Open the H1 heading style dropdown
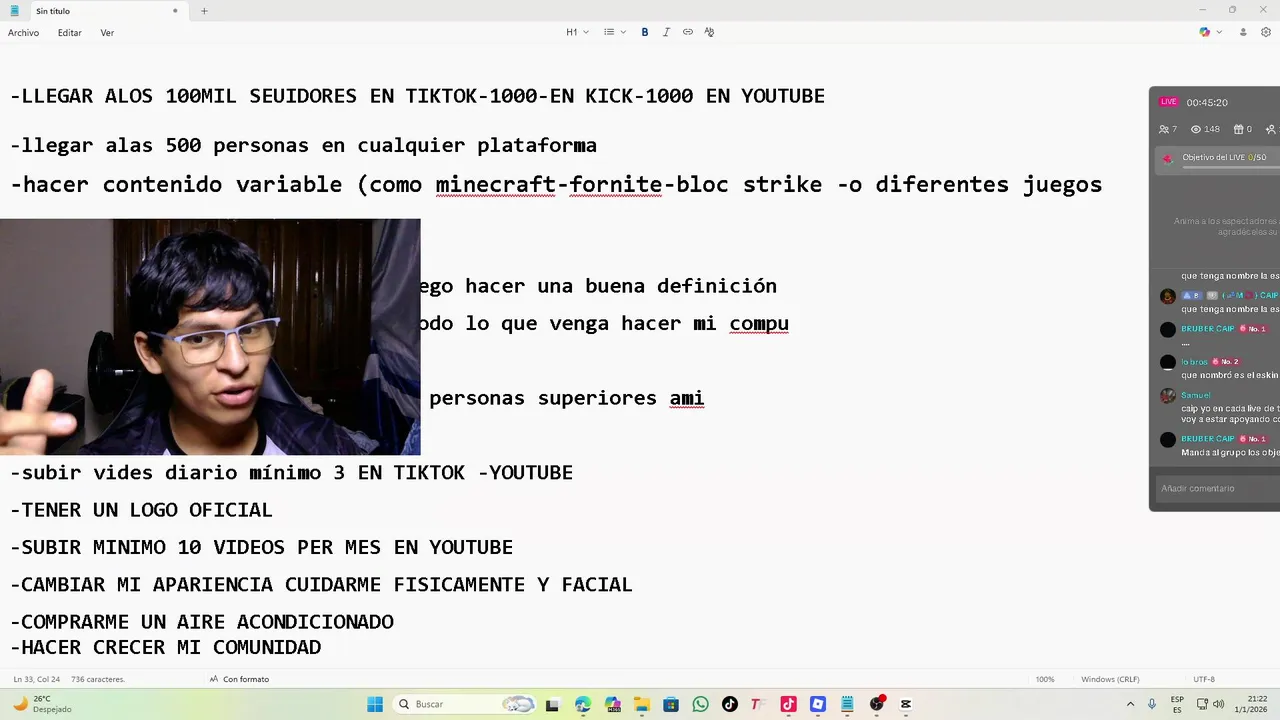 (x=577, y=32)
